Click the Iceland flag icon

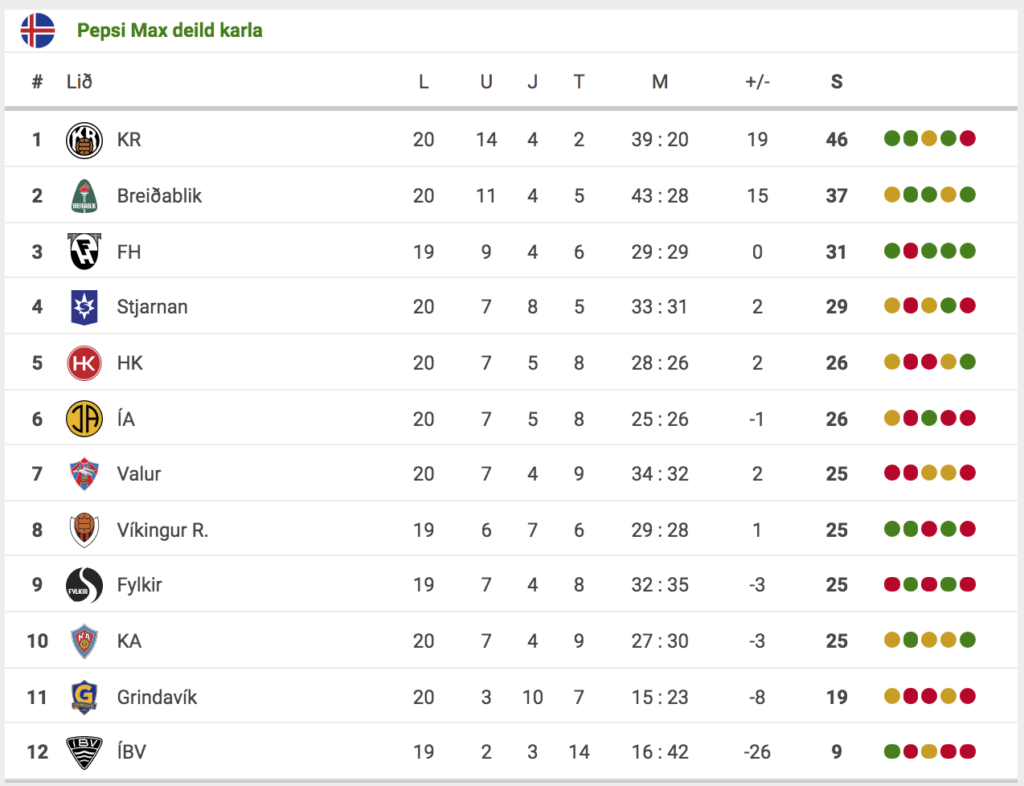[37, 30]
